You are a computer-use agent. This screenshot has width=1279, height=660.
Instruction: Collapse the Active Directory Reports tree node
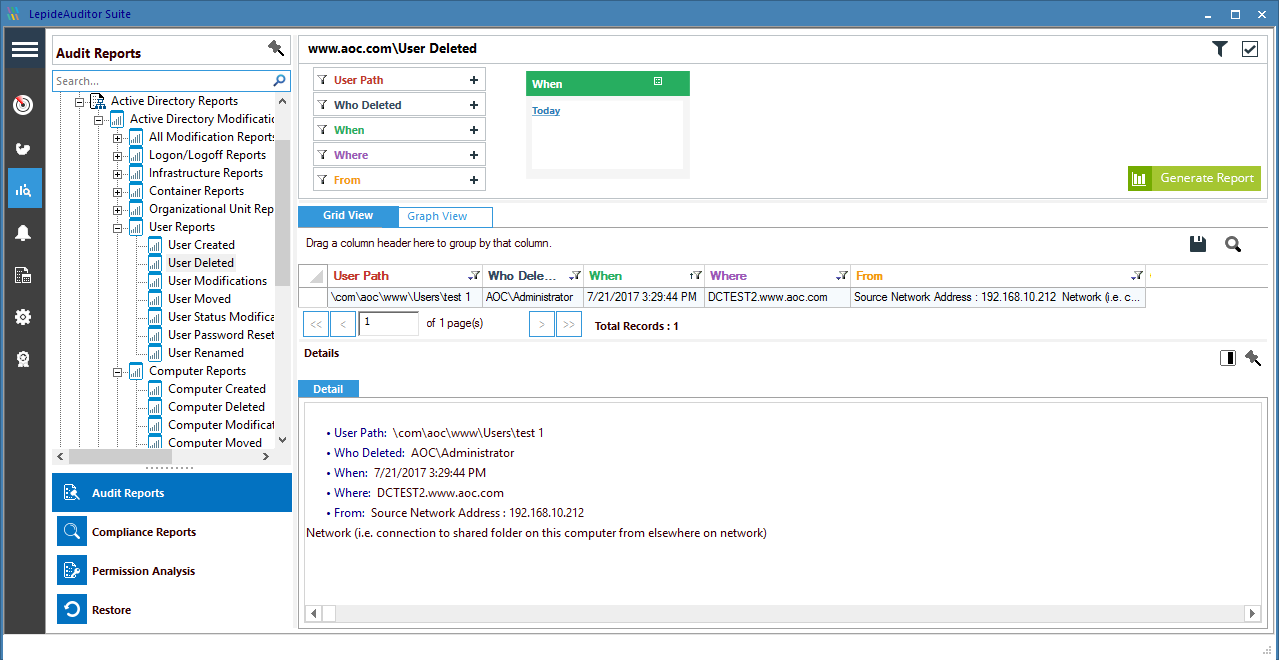[79, 101]
